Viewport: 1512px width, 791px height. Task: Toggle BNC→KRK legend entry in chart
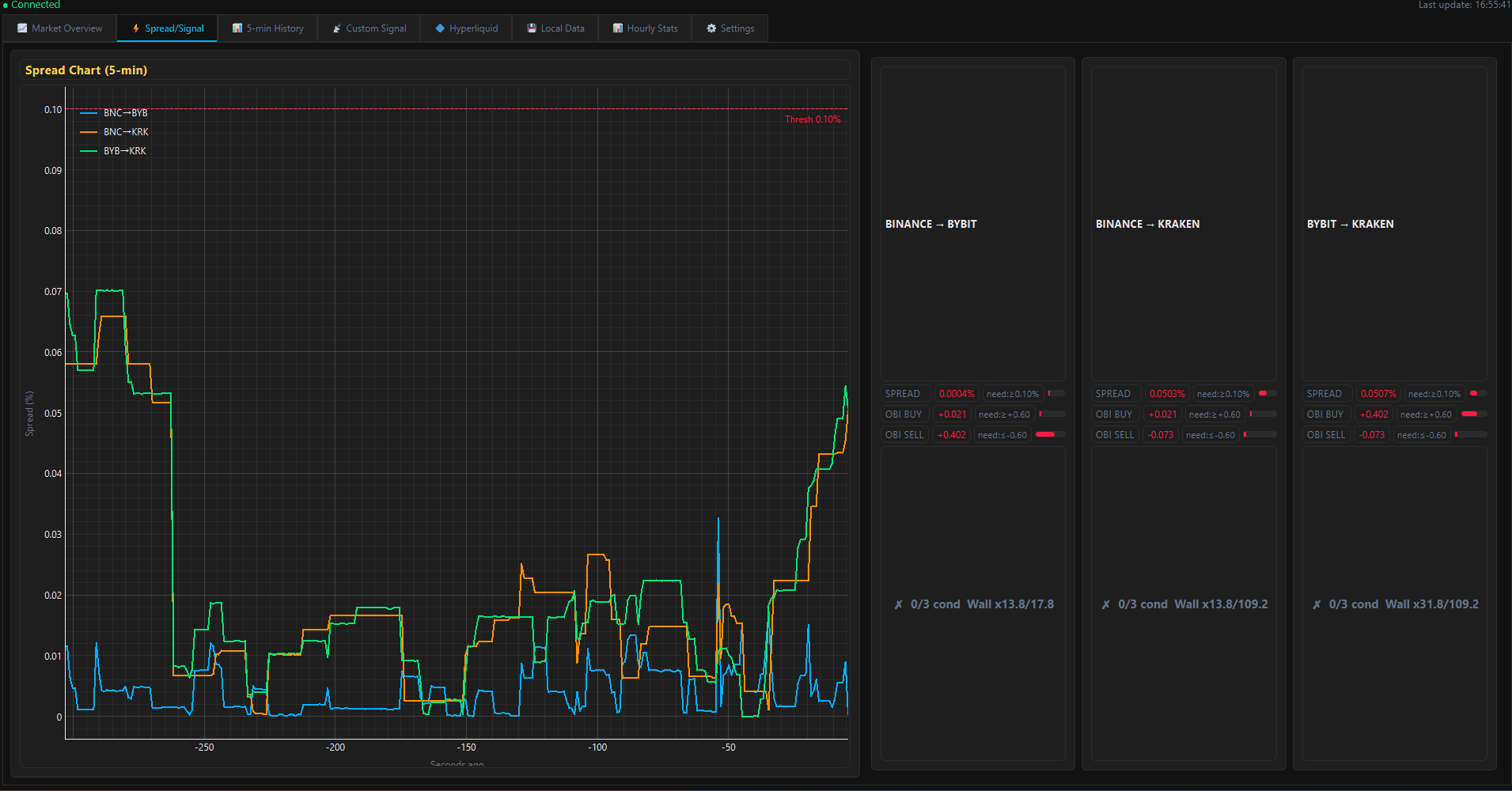pos(115,132)
